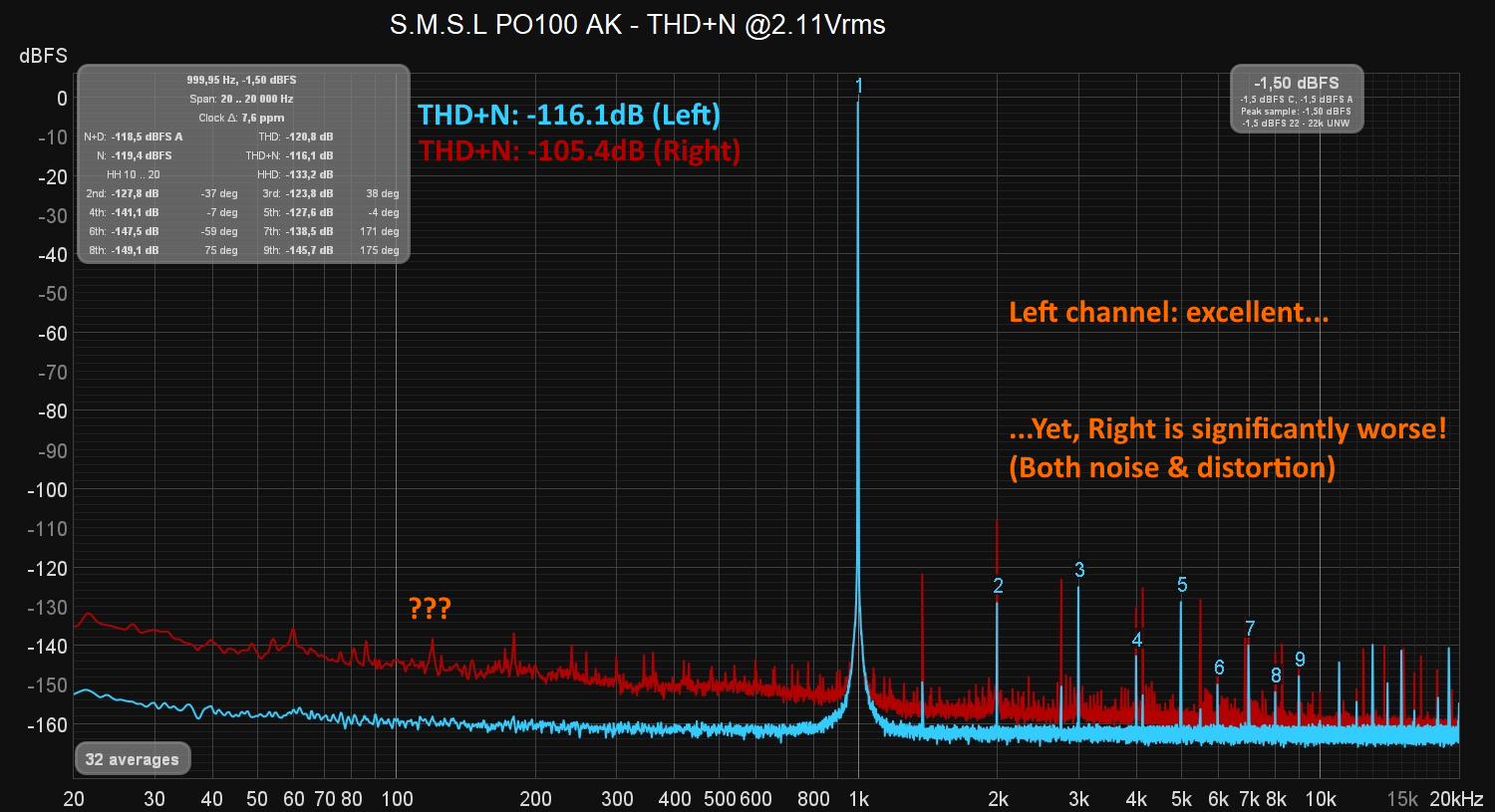Click the "THD: -120,8 dB" value

click(296, 136)
